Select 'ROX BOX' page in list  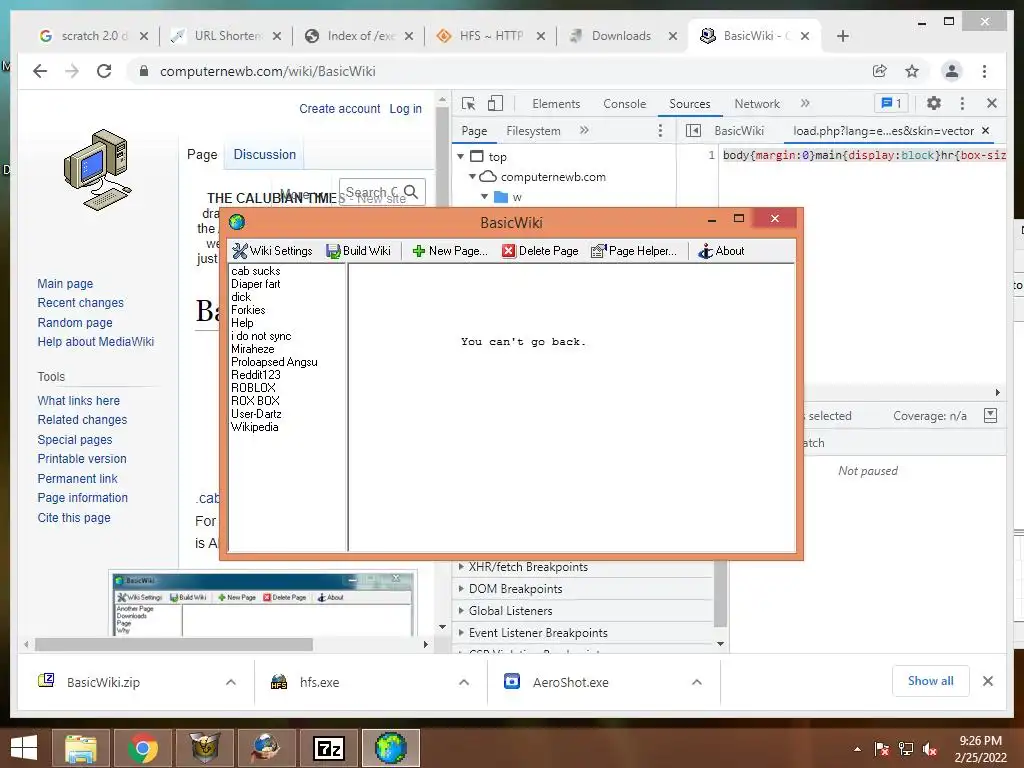[255, 401]
